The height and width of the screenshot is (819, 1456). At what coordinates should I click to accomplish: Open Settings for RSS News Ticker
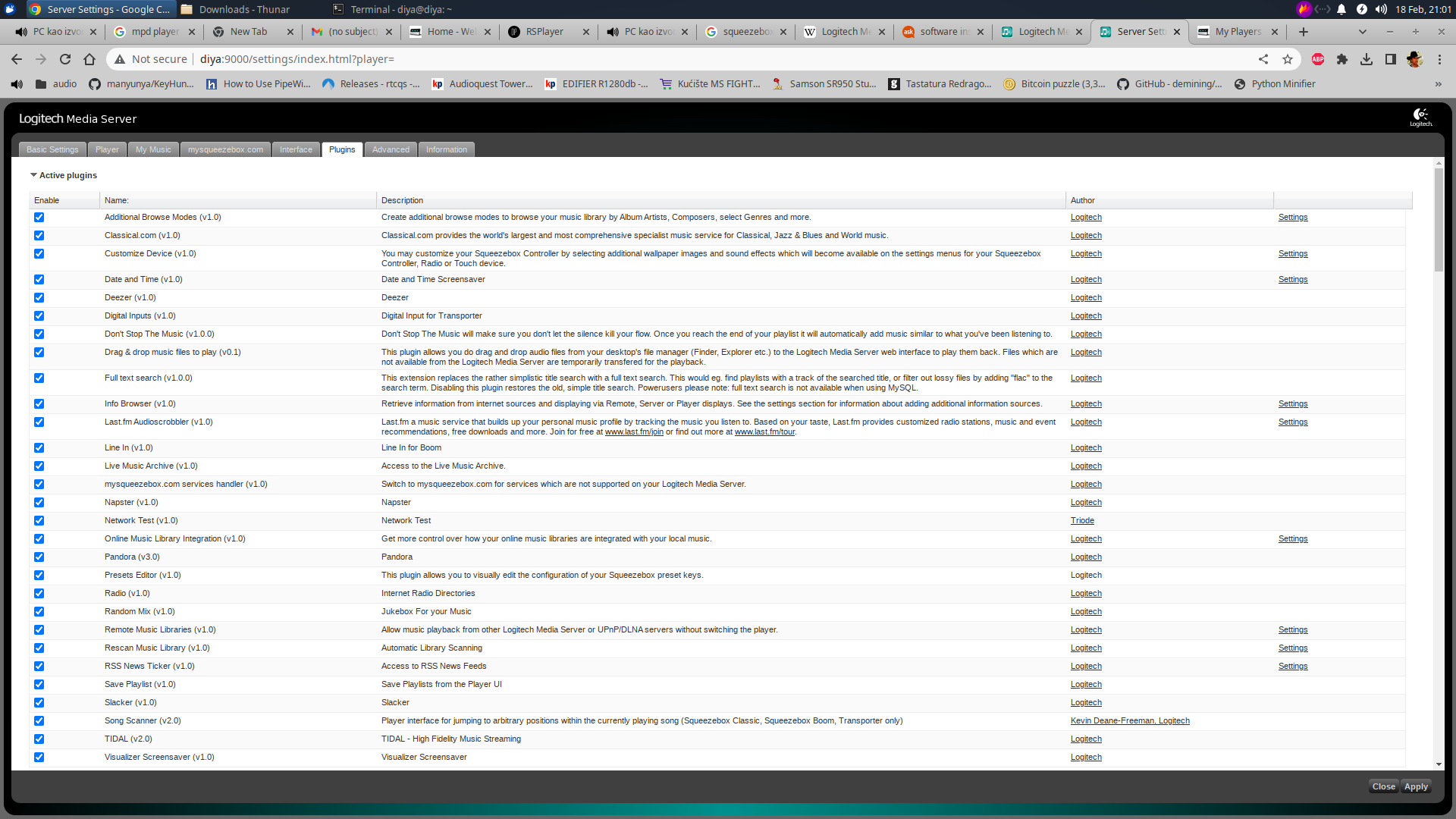tap(1293, 667)
